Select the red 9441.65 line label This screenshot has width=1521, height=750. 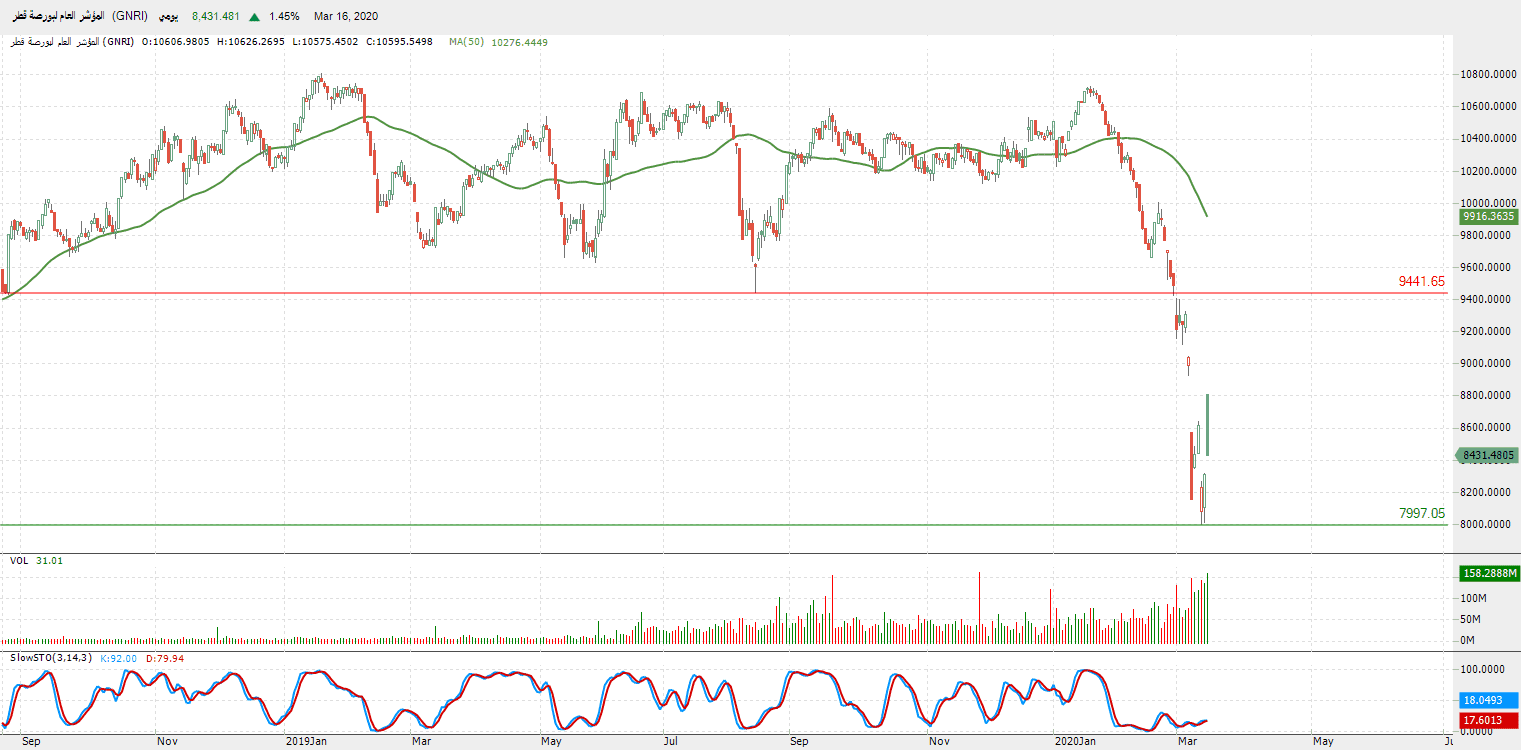[1422, 282]
